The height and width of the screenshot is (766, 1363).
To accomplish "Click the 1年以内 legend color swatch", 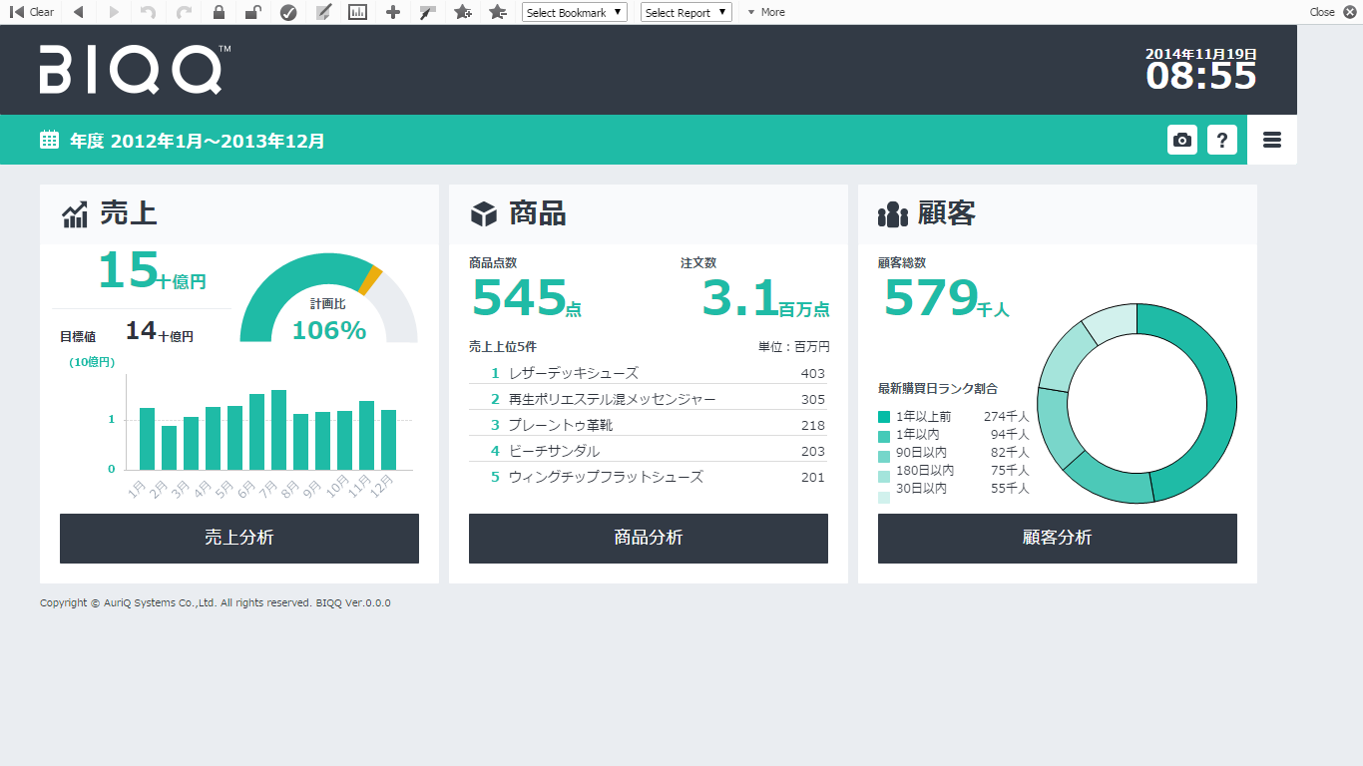I will tap(884, 436).
